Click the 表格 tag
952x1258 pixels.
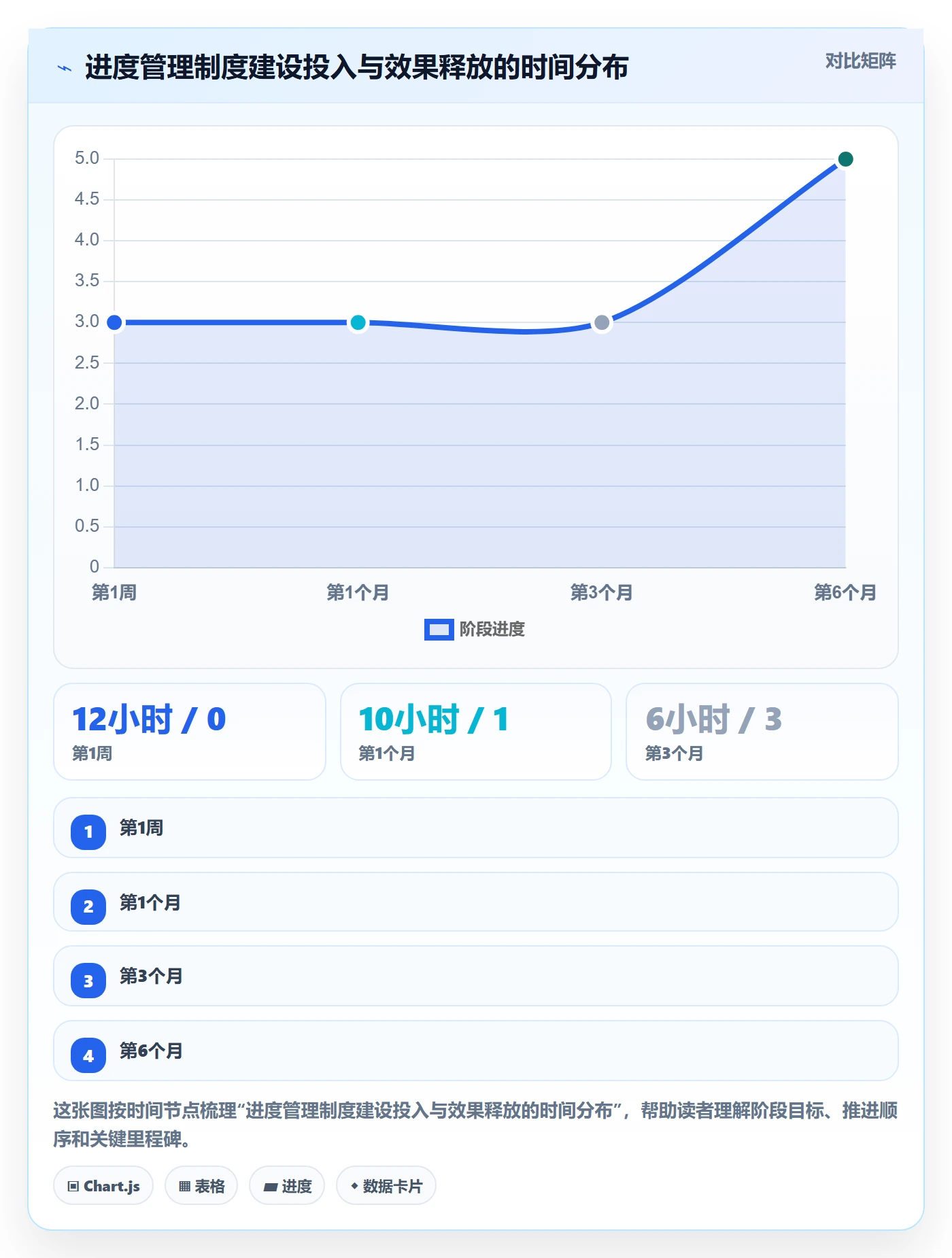201,1186
